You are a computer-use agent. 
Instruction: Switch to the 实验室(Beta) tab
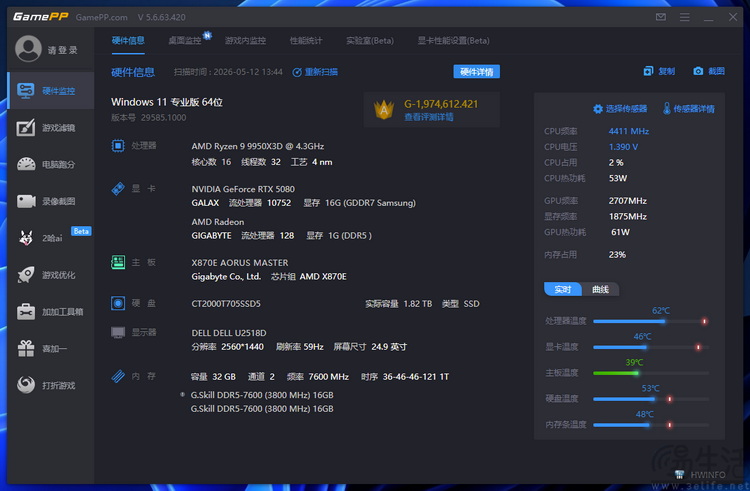coord(370,41)
